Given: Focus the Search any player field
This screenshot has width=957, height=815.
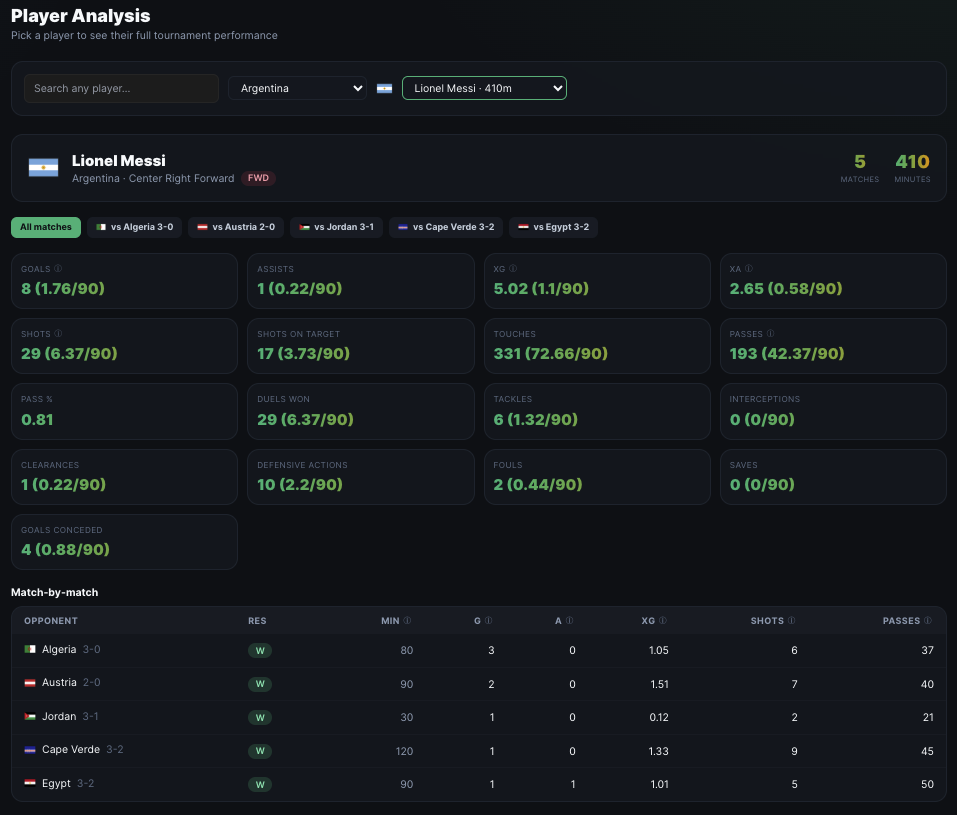Looking at the screenshot, I should click(x=121, y=89).
